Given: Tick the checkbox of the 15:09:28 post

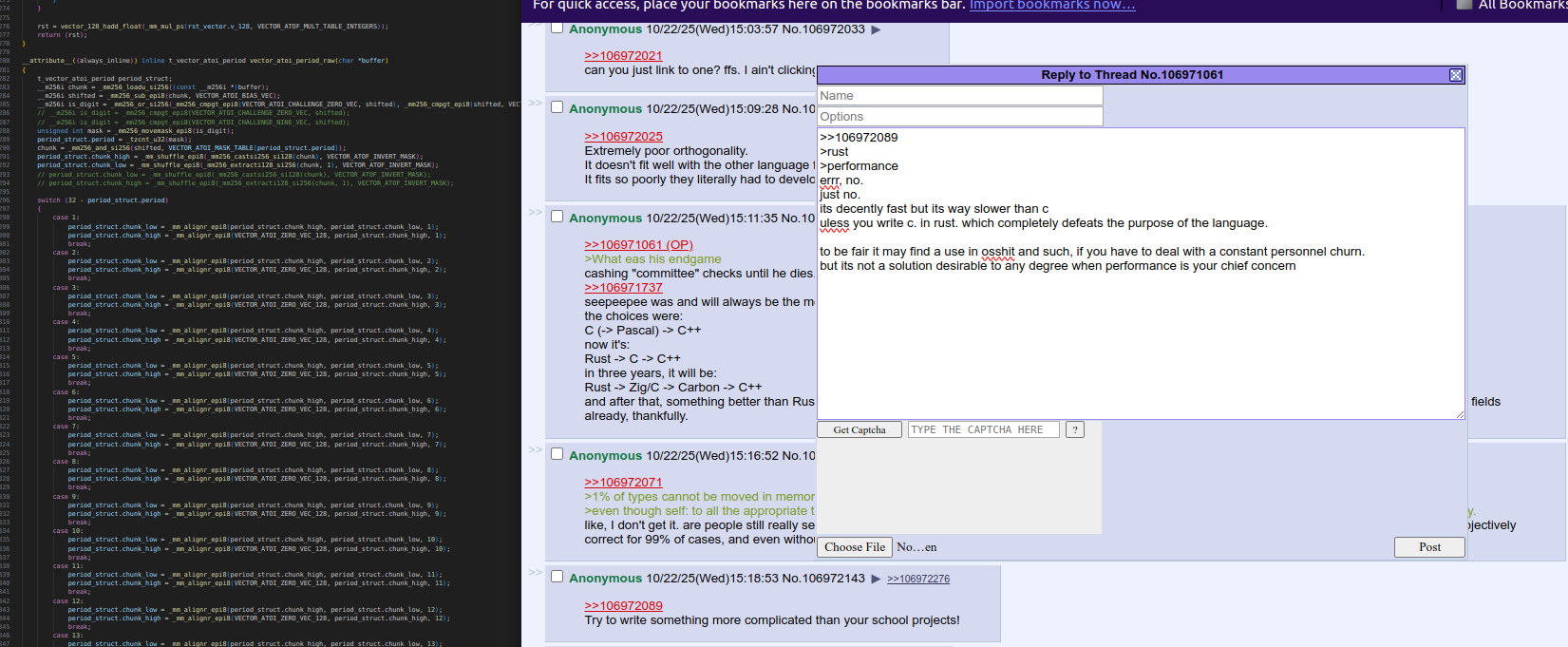Looking at the screenshot, I should [x=557, y=107].
